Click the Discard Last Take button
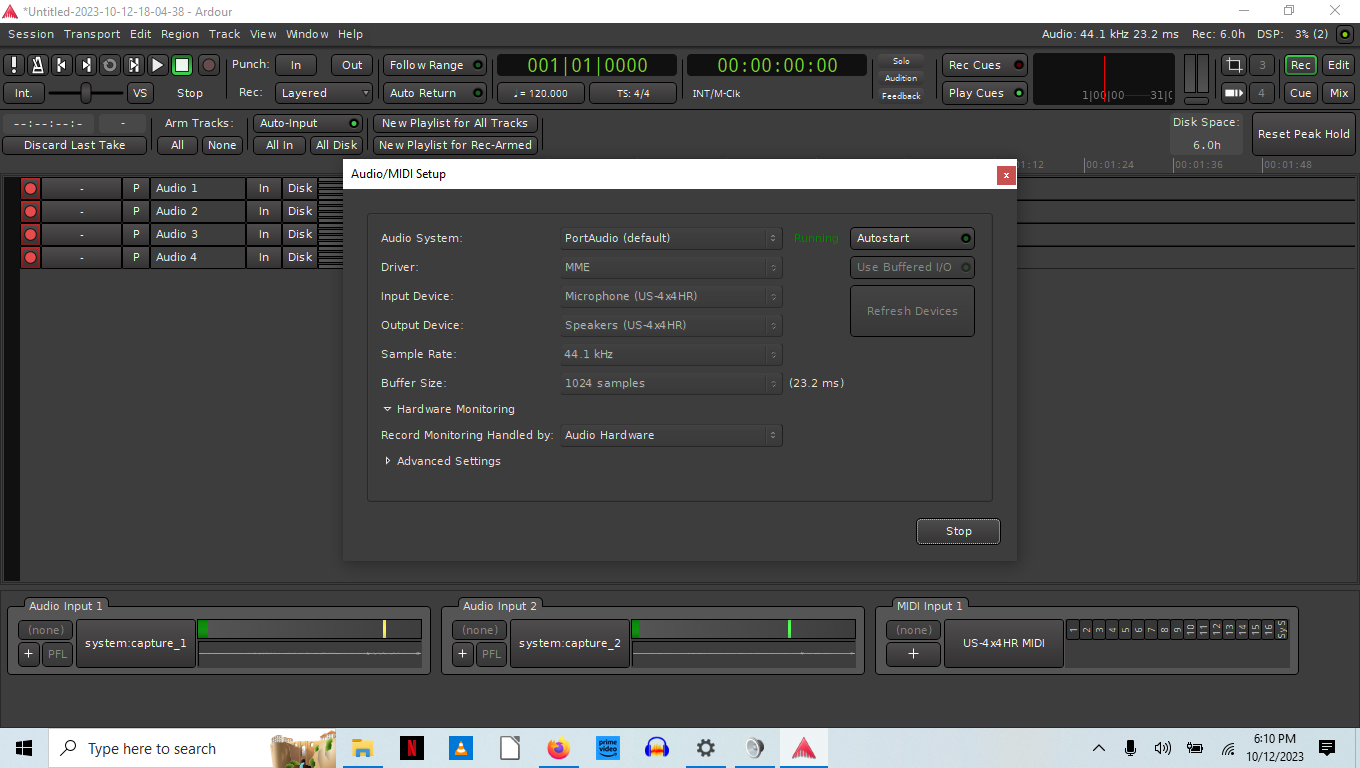 coord(75,145)
